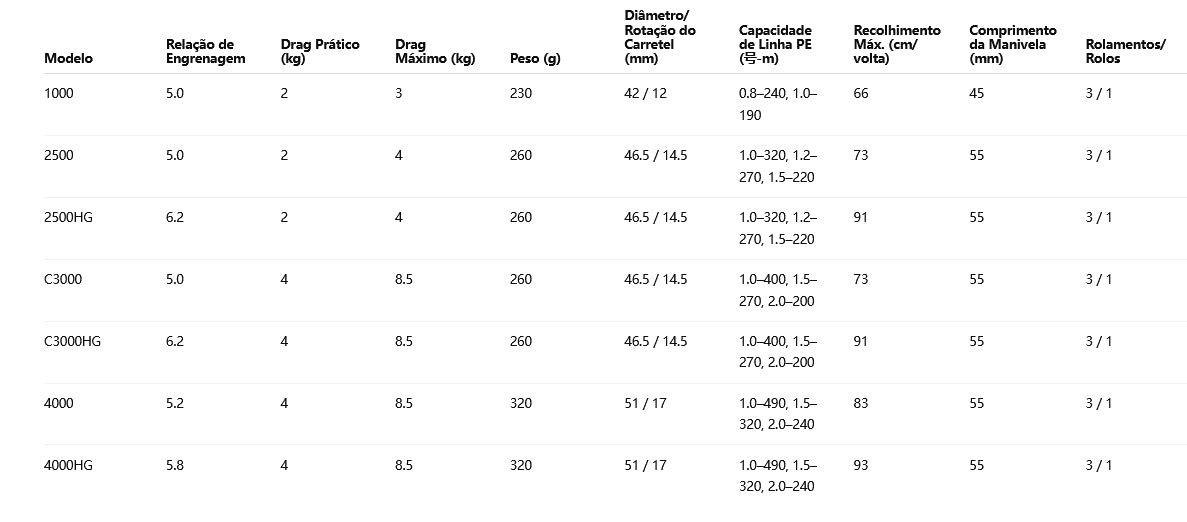Image resolution: width=1187 pixels, height=522 pixels.
Task: Click the 5.8 gear ratio value
Action: pyautogui.click(x=175, y=465)
